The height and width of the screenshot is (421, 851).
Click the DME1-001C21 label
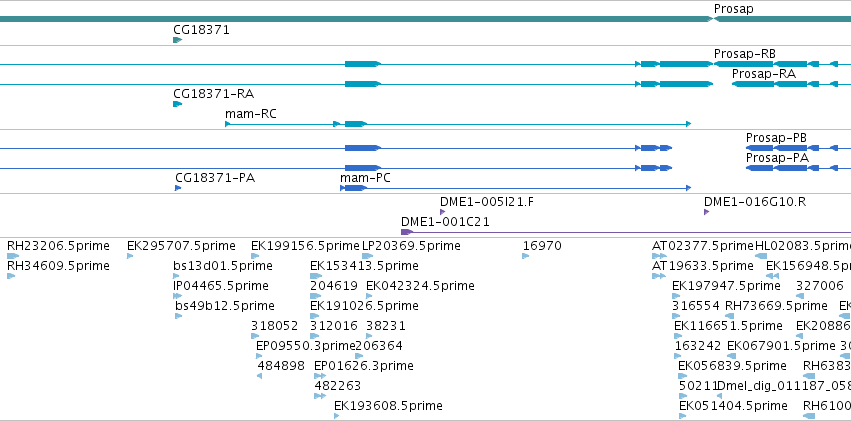point(445,222)
